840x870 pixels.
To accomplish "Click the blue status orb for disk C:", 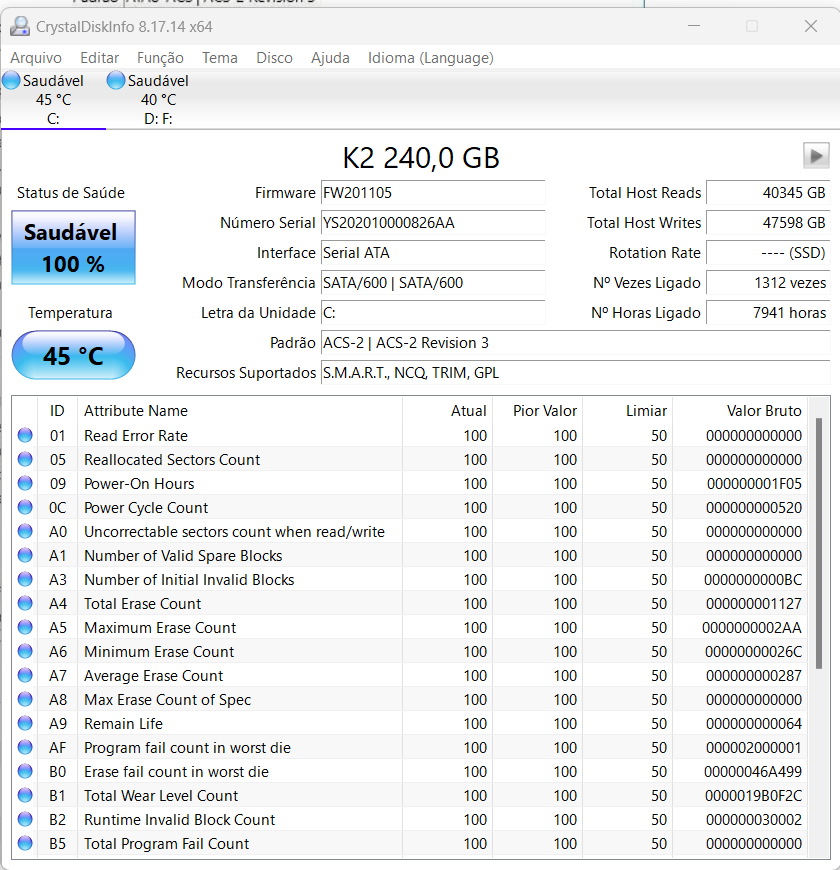I will tap(11, 80).
